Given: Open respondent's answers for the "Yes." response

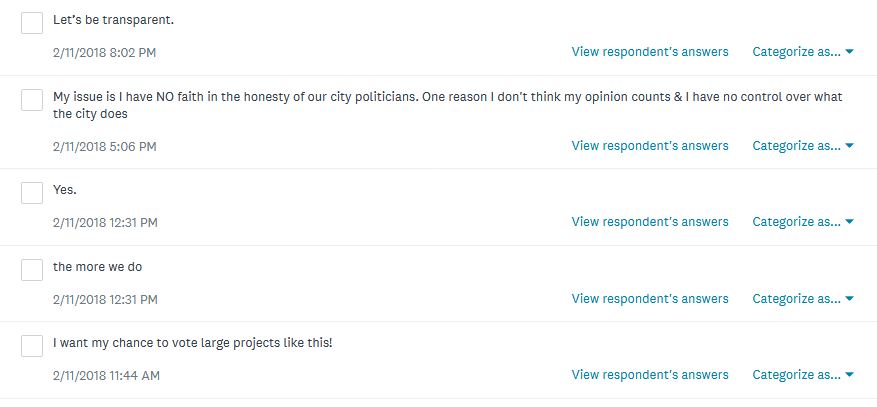Looking at the screenshot, I should (650, 222).
